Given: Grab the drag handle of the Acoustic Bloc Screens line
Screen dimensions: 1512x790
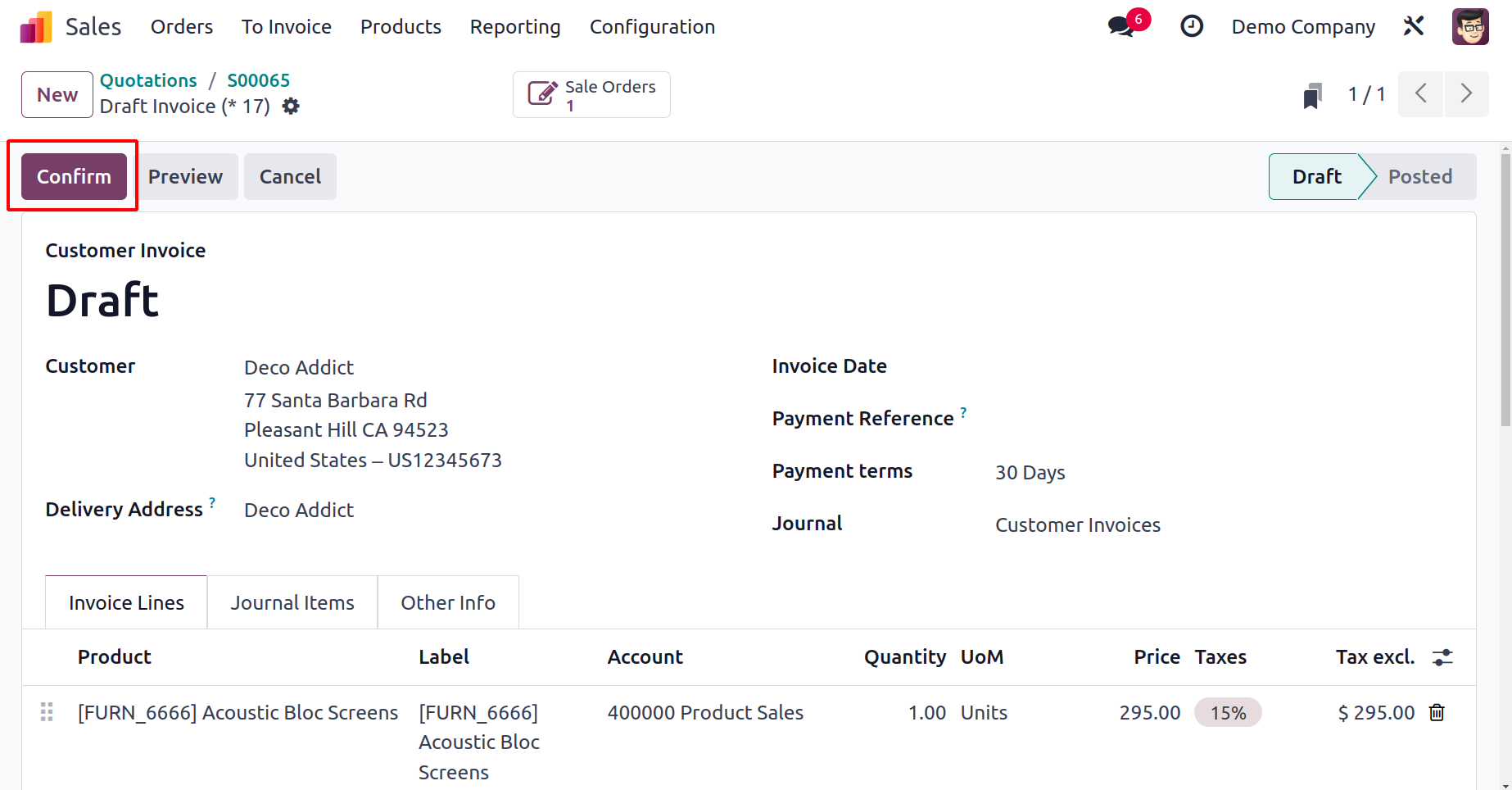Looking at the screenshot, I should (47, 712).
